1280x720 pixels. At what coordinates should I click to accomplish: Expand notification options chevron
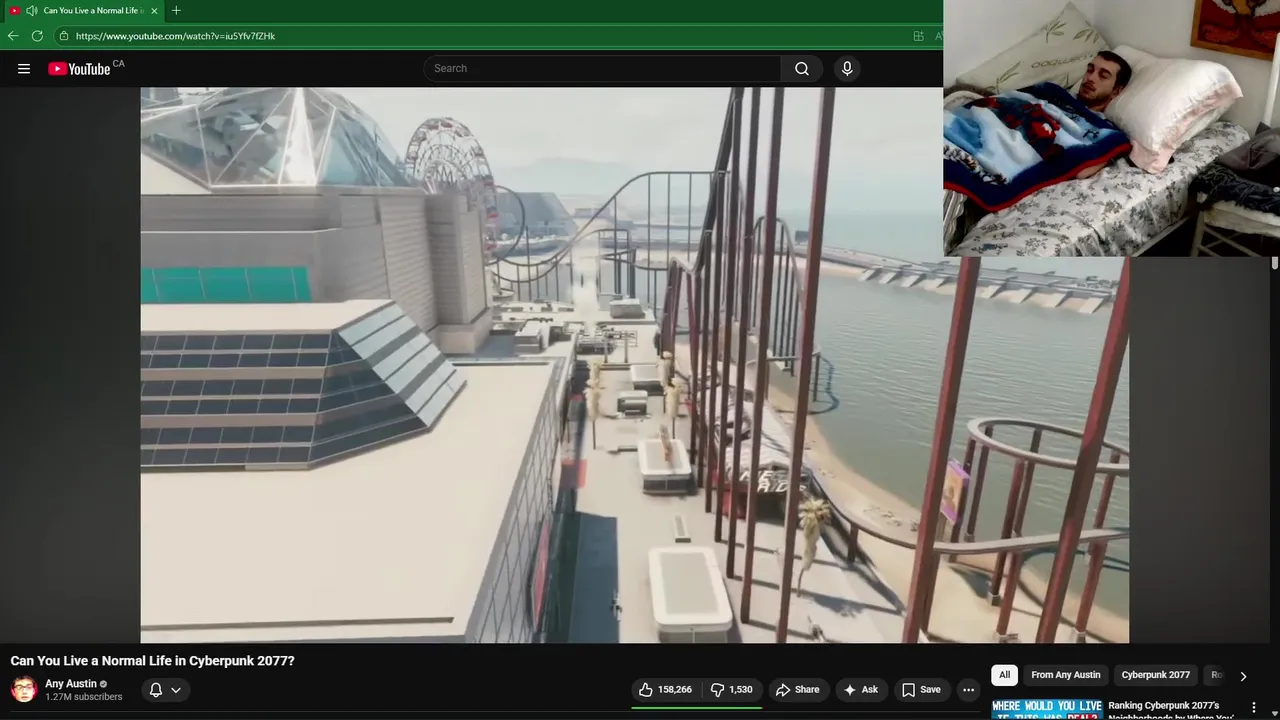176,689
